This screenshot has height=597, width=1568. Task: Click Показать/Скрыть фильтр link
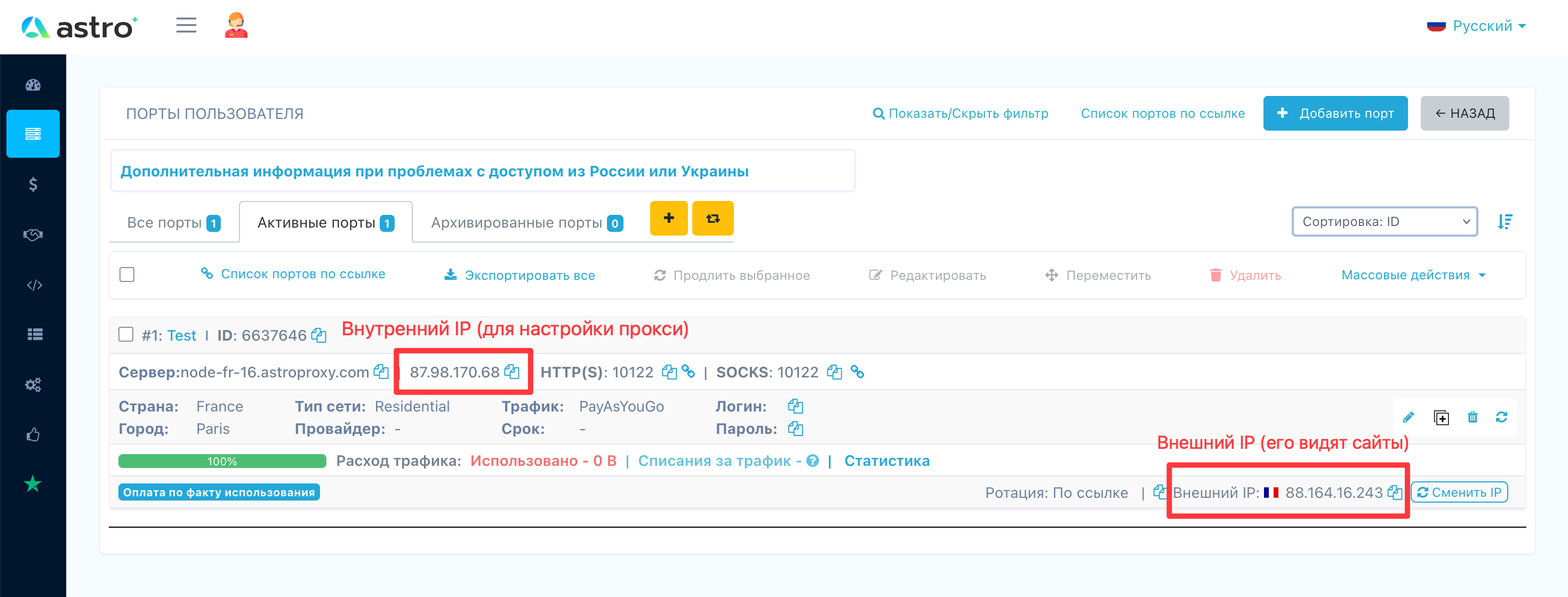[961, 113]
